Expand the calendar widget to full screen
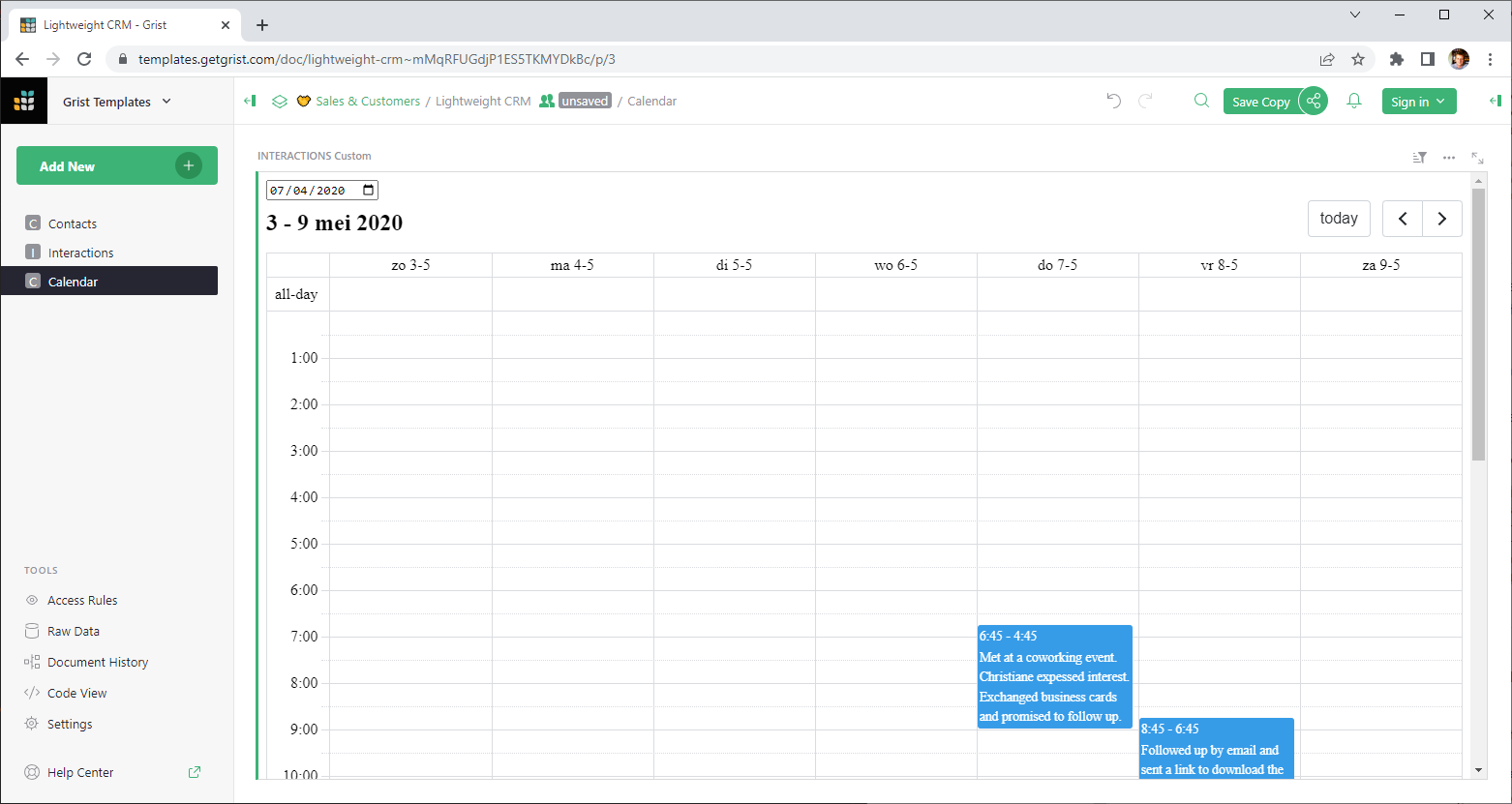The width and height of the screenshot is (1512, 804). pyautogui.click(x=1477, y=157)
